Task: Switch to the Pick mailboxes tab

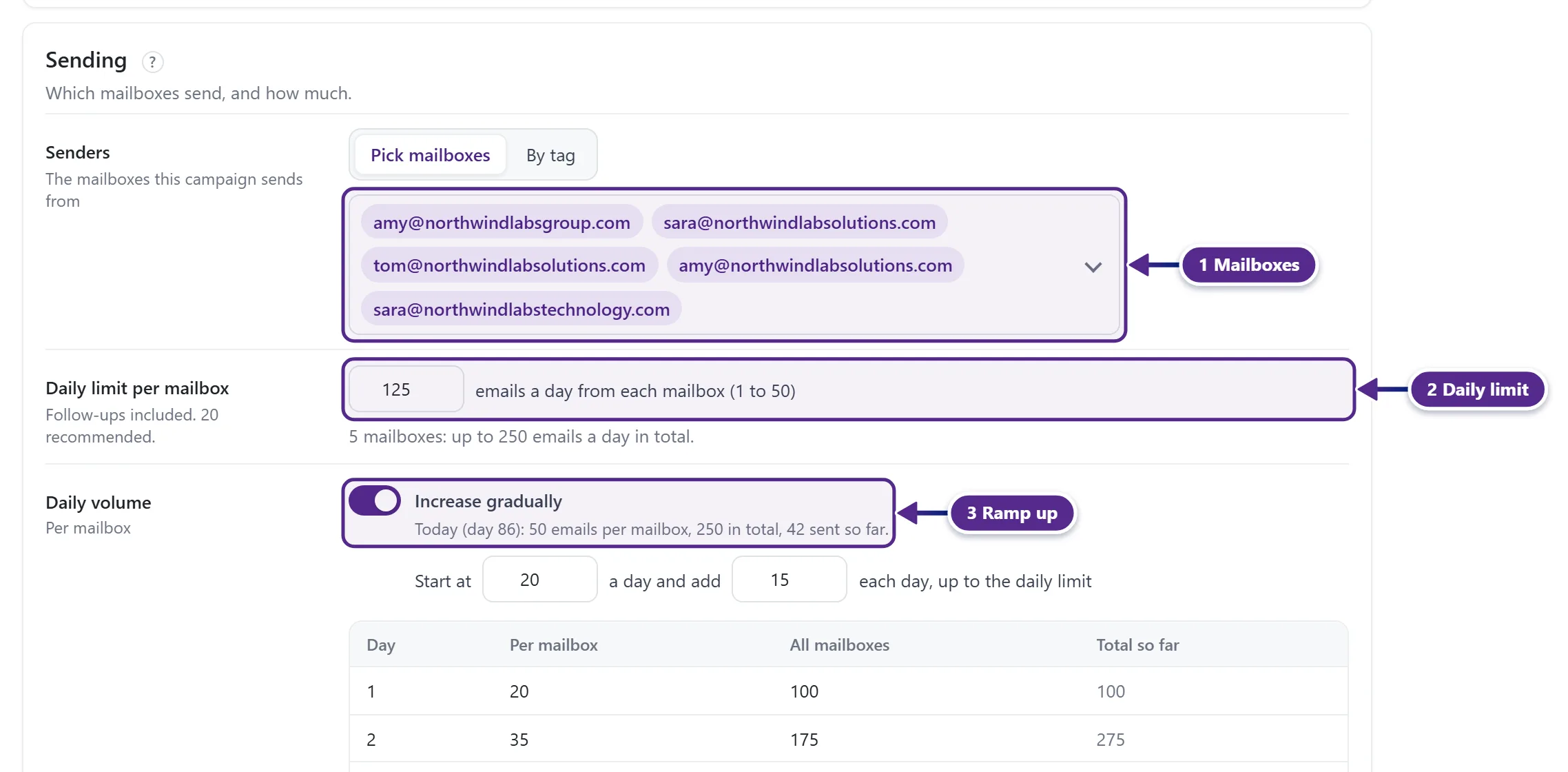Action: 431,155
